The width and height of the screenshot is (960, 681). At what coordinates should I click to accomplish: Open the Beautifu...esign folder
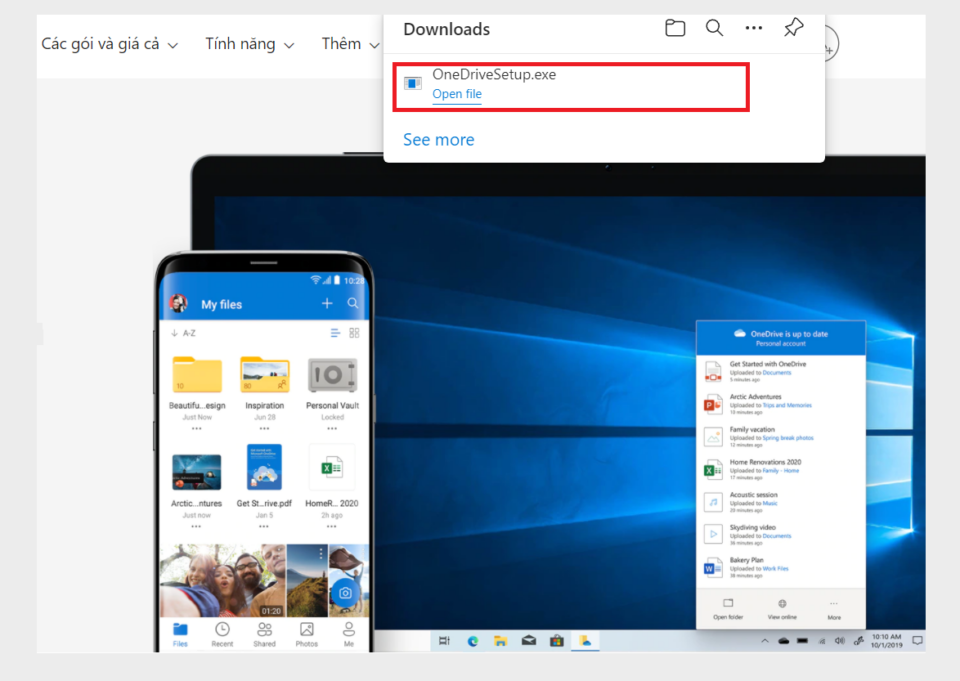click(197, 374)
